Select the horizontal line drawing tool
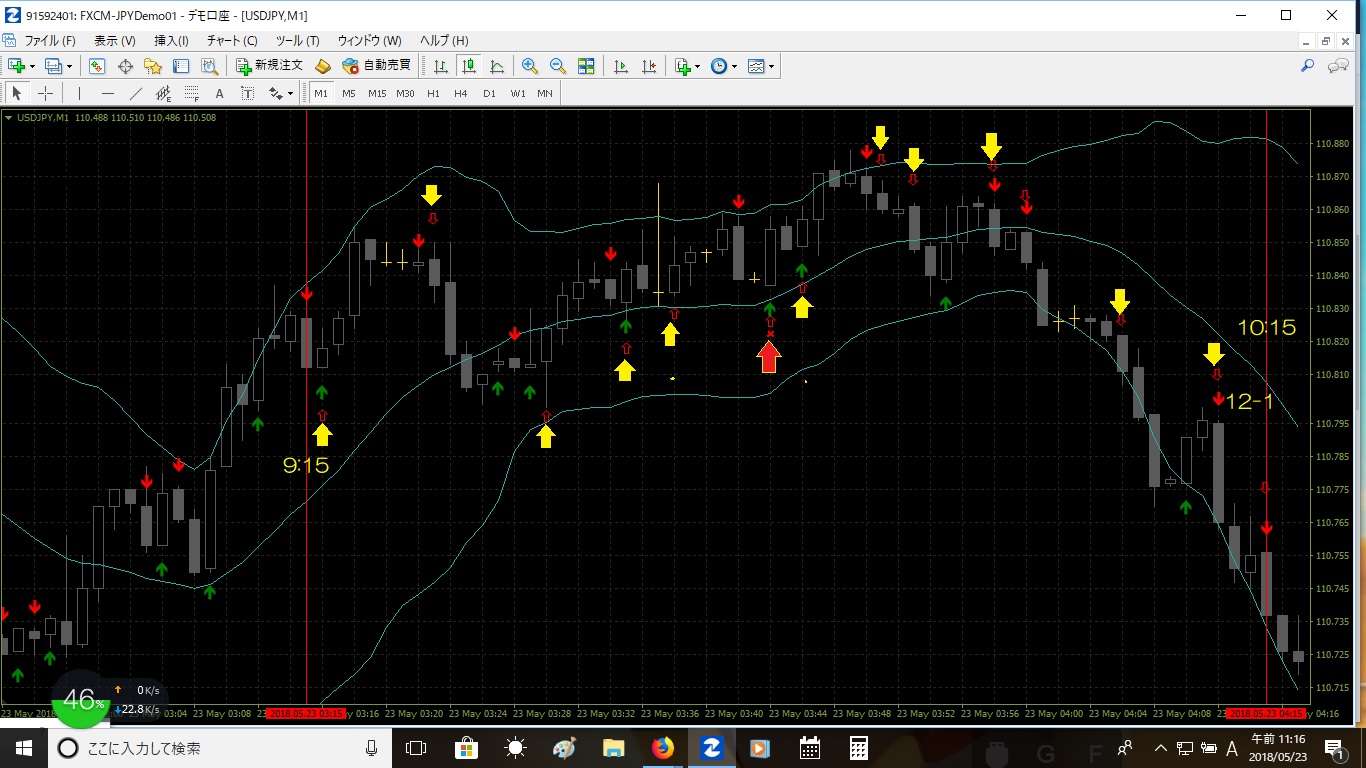Viewport: 1366px width, 768px height. point(108,93)
